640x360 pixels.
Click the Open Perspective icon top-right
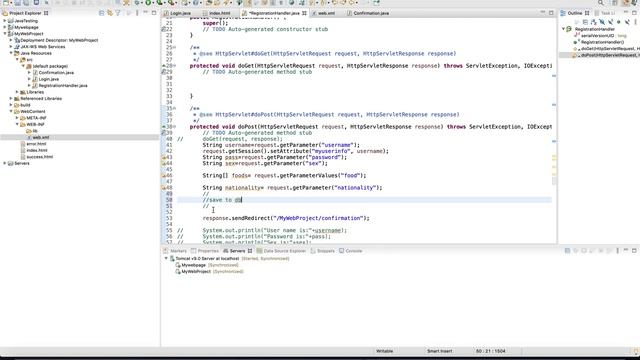coord(615,2)
